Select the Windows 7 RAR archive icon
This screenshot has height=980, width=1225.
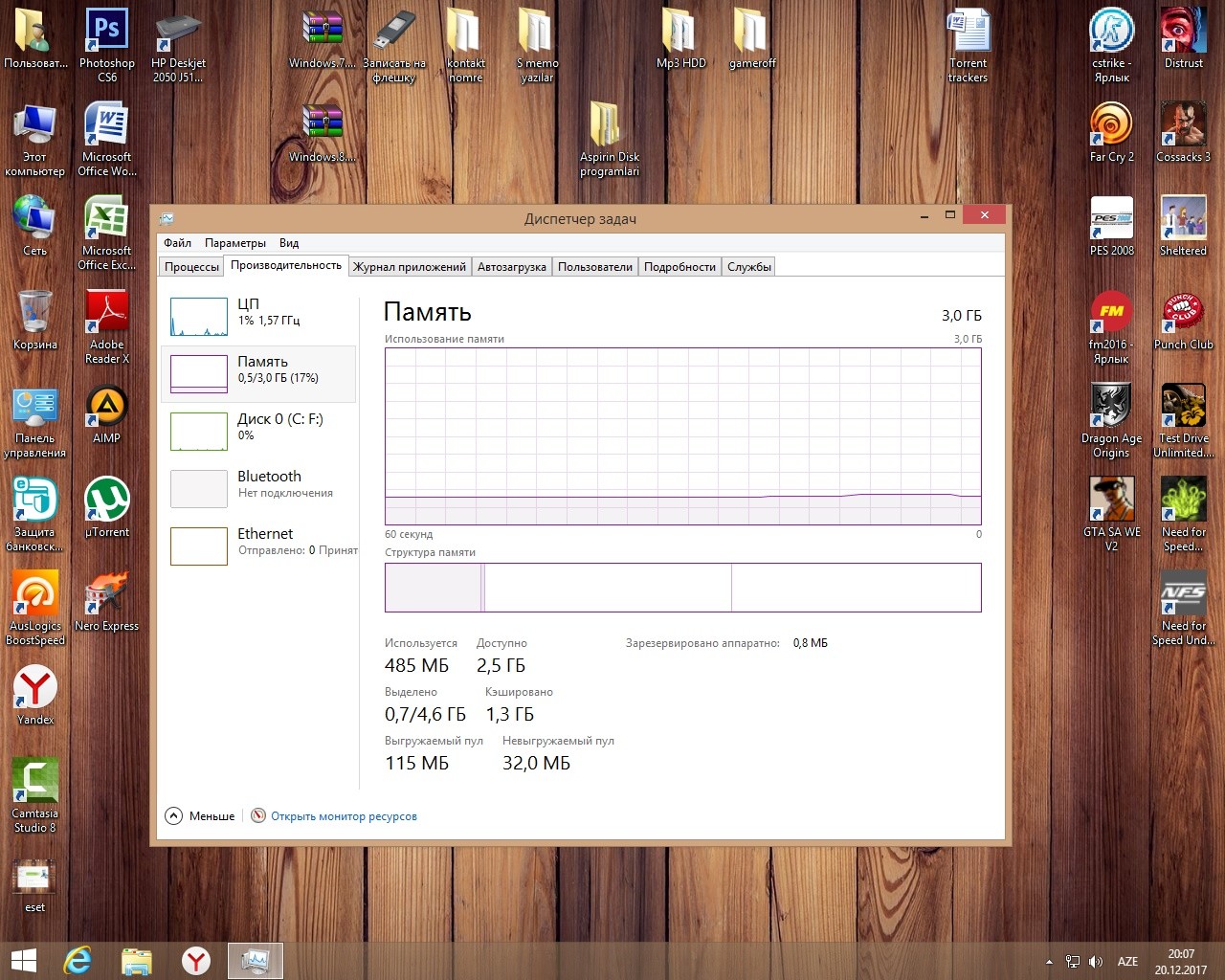point(323,38)
